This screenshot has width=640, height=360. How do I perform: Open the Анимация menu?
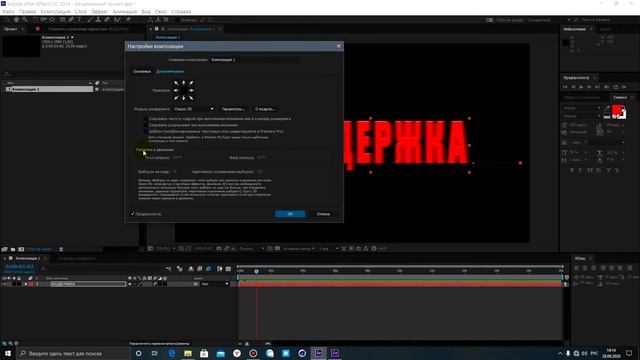pyautogui.click(x=125, y=11)
